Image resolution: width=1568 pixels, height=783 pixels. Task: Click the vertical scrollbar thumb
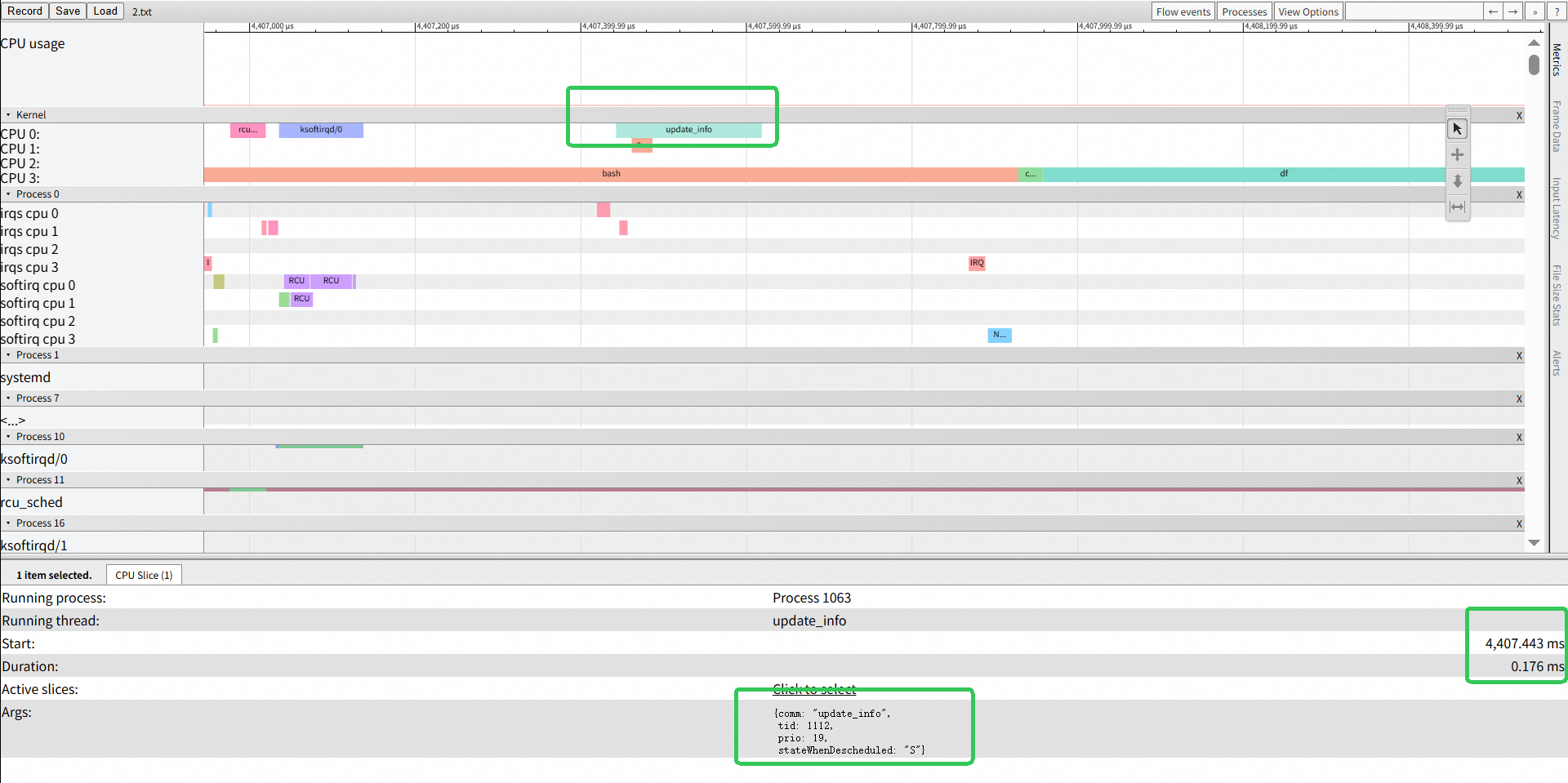[x=1534, y=65]
